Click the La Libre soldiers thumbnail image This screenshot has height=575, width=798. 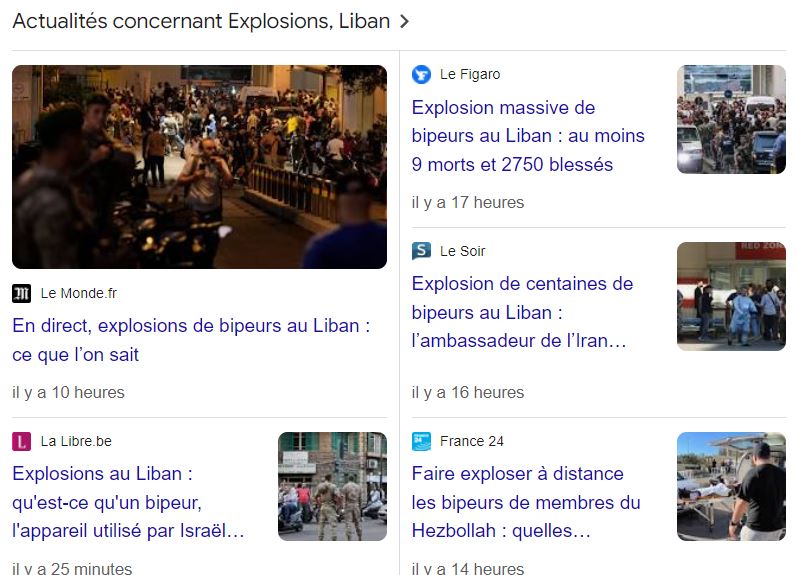click(332, 486)
